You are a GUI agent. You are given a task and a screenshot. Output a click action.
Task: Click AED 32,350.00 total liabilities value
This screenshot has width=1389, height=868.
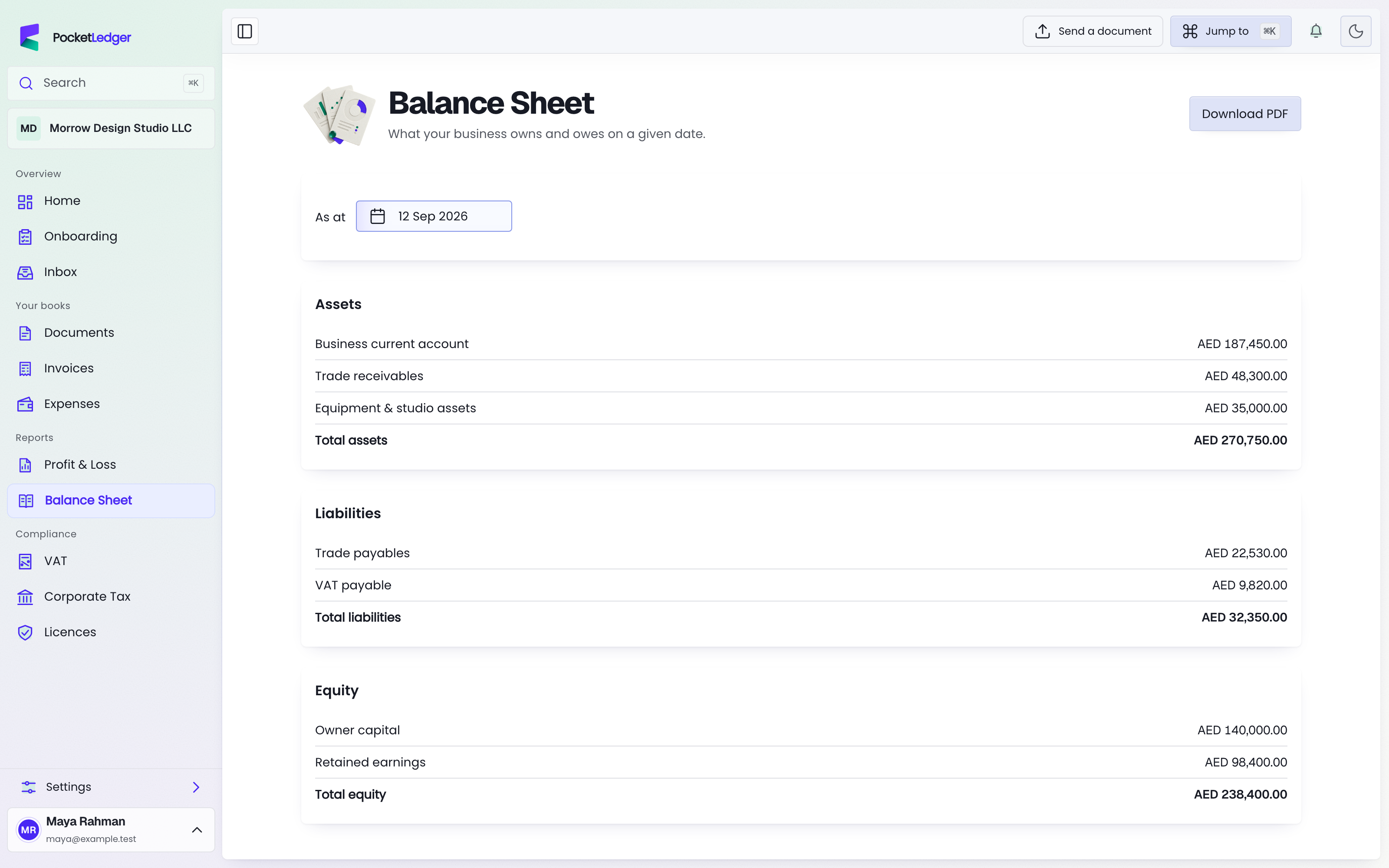(1244, 618)
